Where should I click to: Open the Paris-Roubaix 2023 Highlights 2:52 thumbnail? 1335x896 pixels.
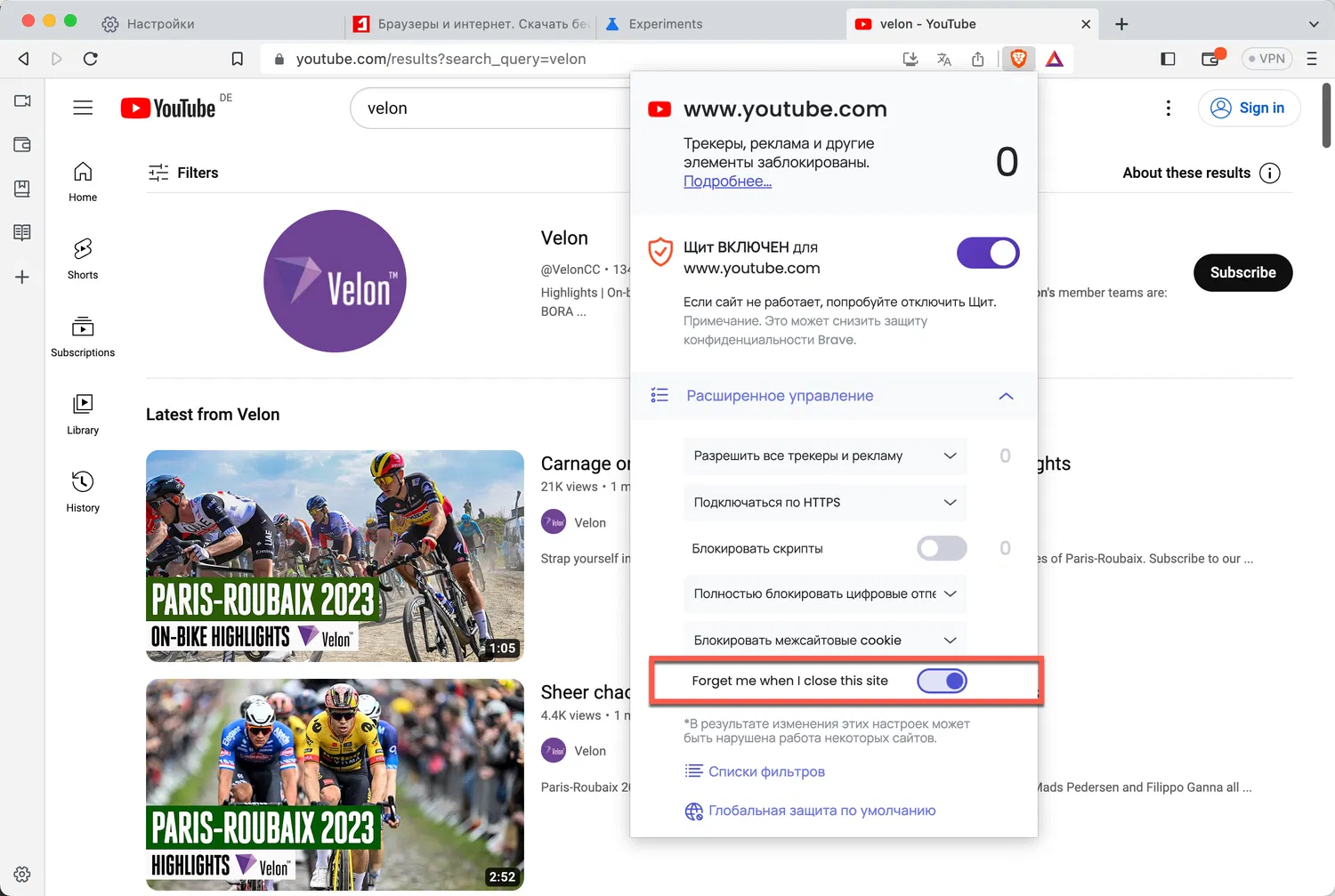pyautogui.click(x=335, y=785)
